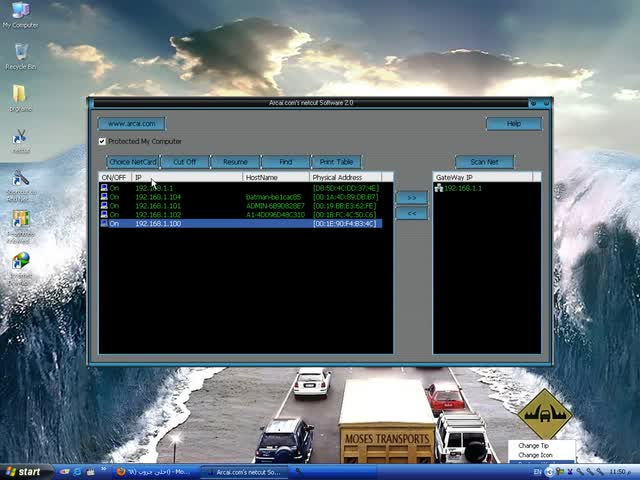The height and width of the screenshot is (480, 640).
Task: Click the third quick launch icon
Action: coord(90,472)
